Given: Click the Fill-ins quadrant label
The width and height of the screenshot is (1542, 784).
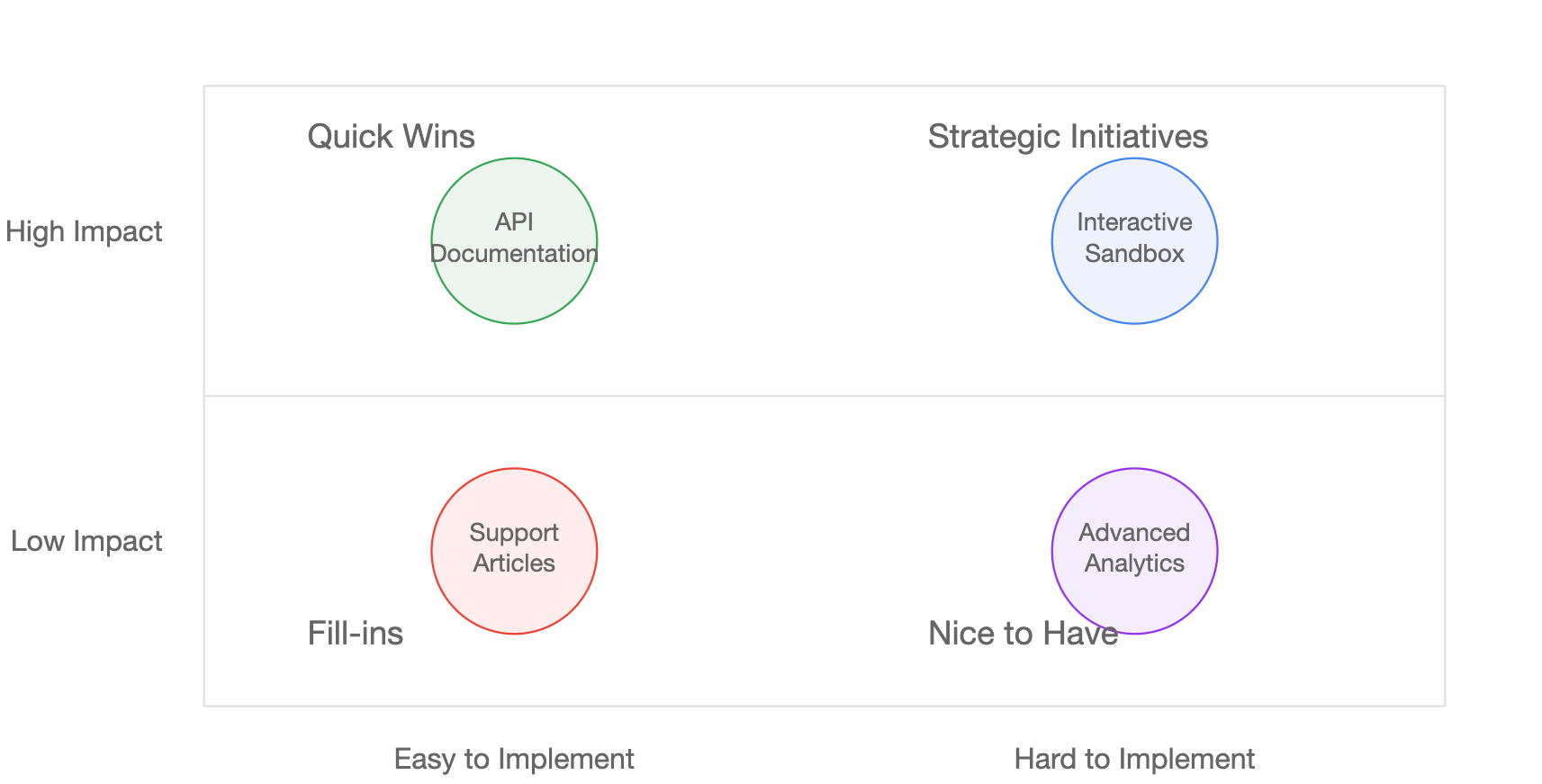Looking at the screenshot, I should pyautogui.click(x=355, y=633).
